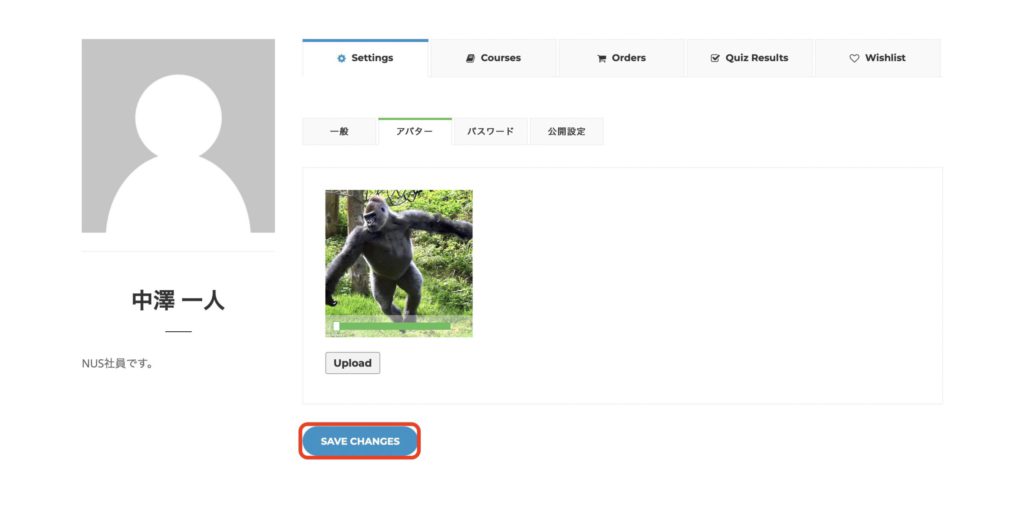Screen dimensions: 1024x525
Task: Switch to the Courses tab
Action: 493,58
